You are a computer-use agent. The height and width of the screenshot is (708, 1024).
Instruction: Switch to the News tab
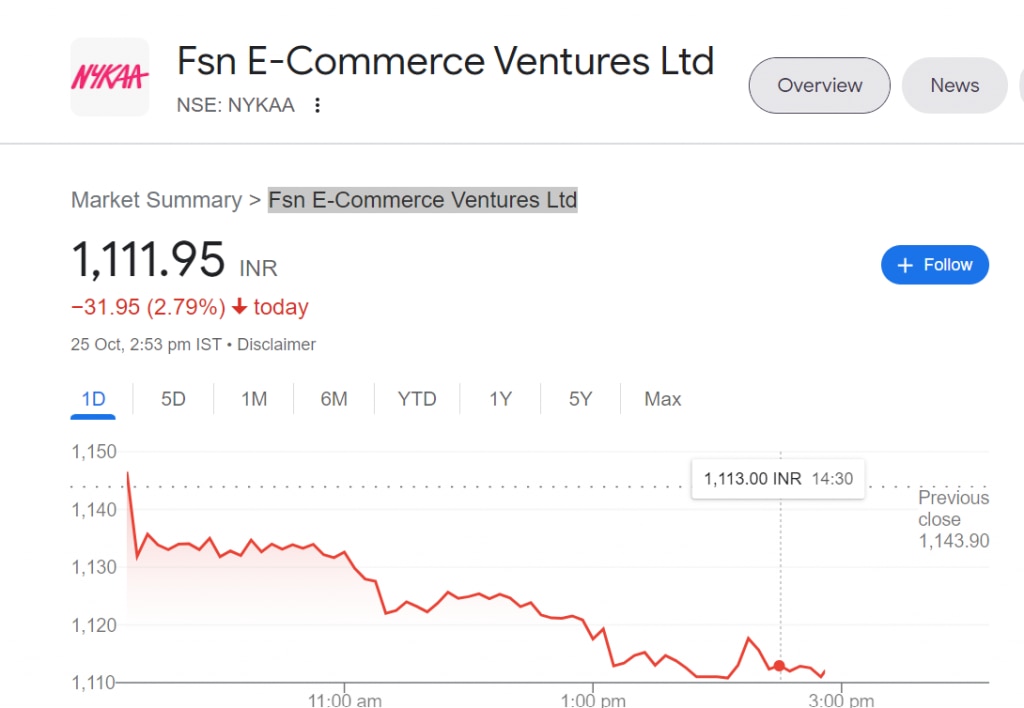(x=954, y=85)
